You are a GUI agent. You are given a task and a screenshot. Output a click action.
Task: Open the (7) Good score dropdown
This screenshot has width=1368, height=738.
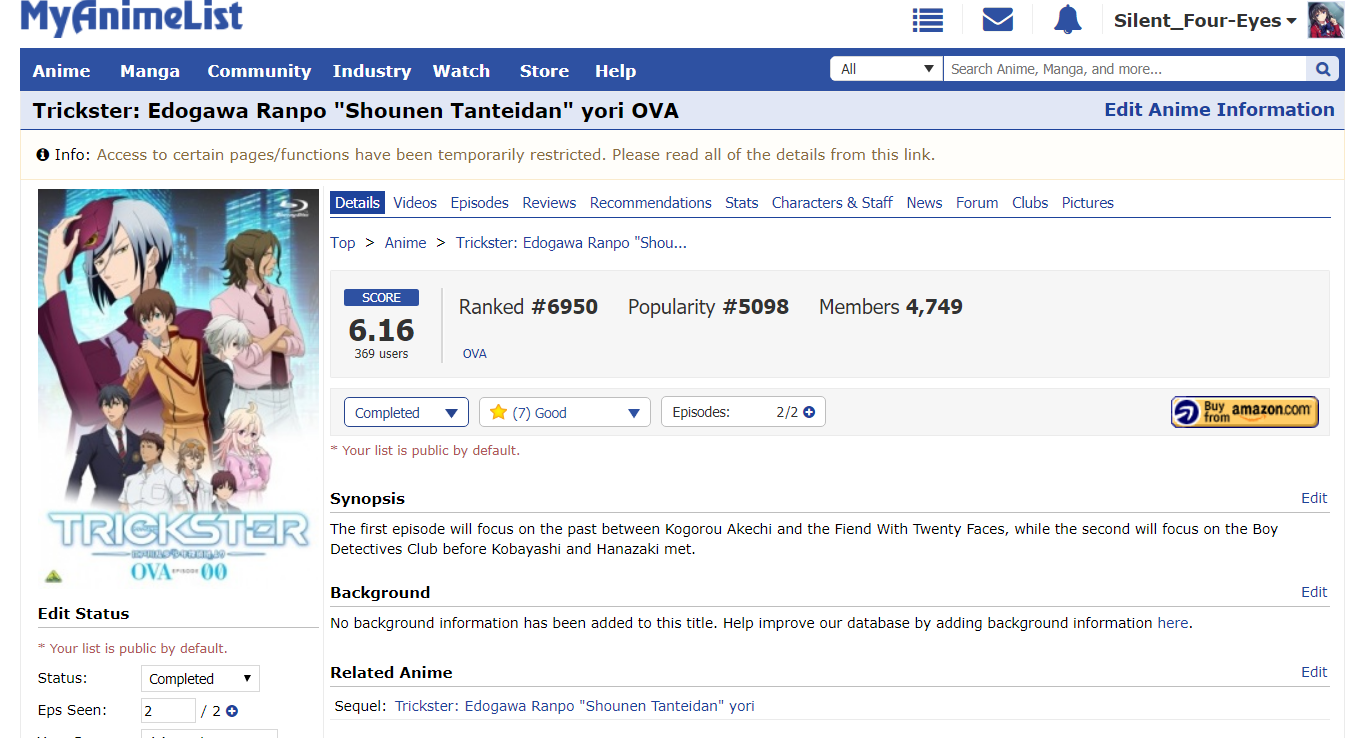point(565,413)
